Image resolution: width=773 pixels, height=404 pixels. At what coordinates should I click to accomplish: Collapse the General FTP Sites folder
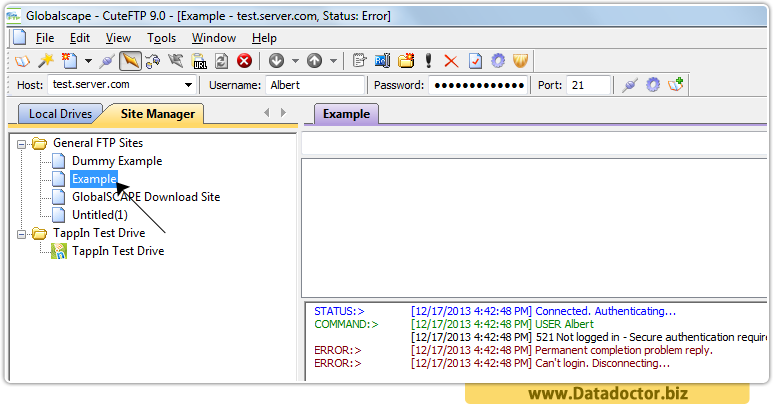click(21, 144)
